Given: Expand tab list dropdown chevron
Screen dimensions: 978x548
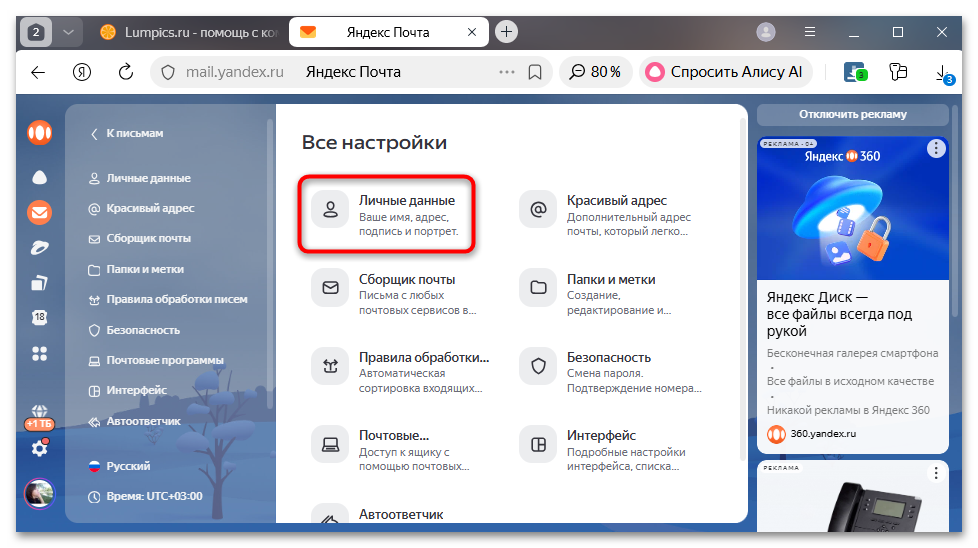Looking at the screenshot, I should [x=68, y=32].
